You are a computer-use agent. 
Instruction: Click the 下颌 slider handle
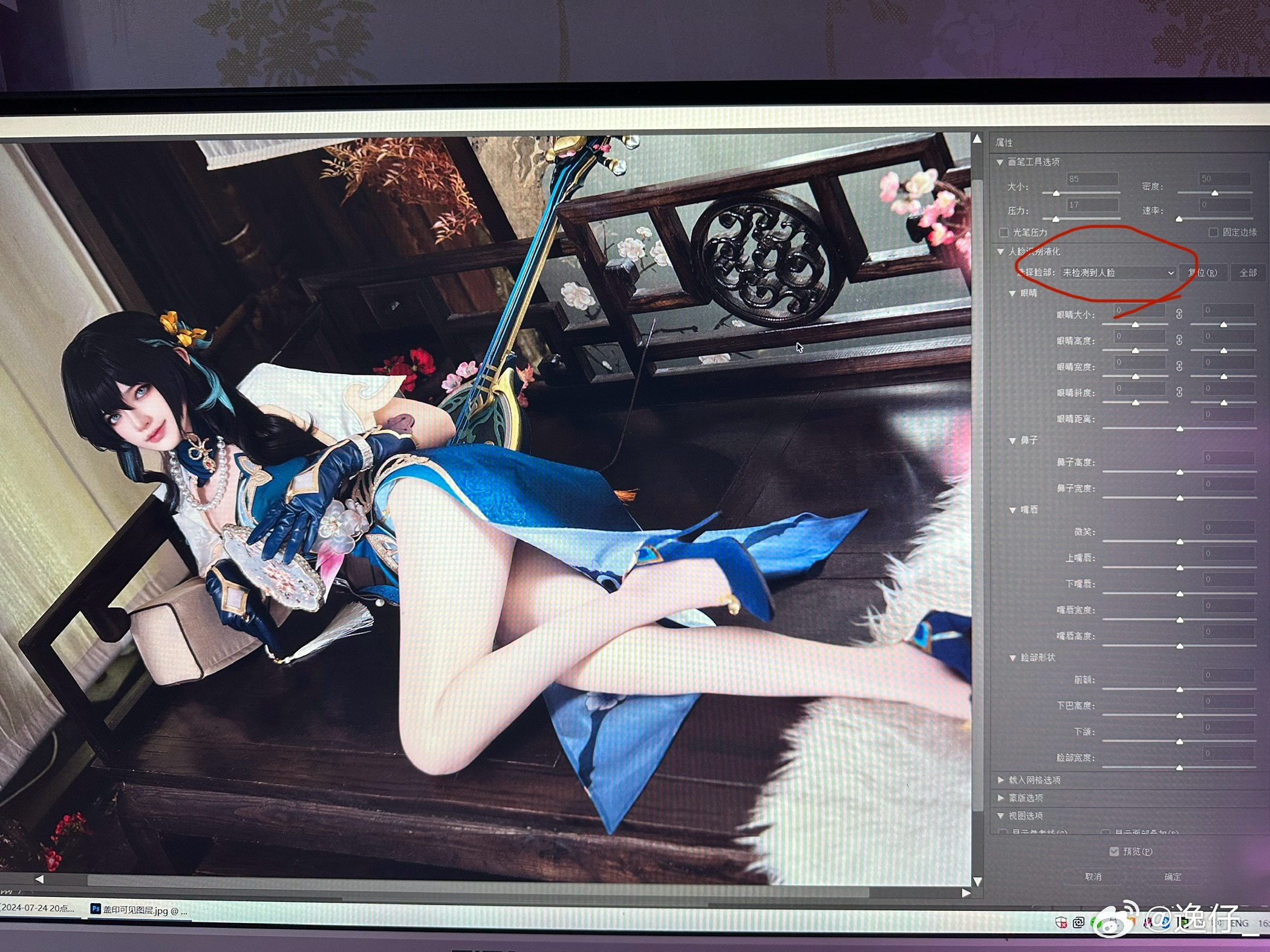(1179, 741)
